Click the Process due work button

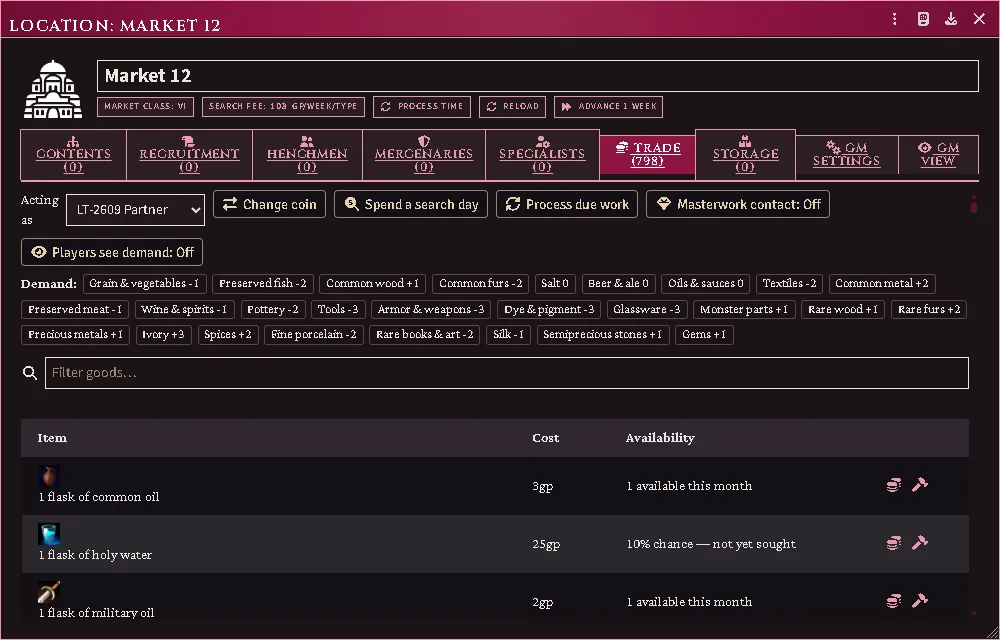567,205
